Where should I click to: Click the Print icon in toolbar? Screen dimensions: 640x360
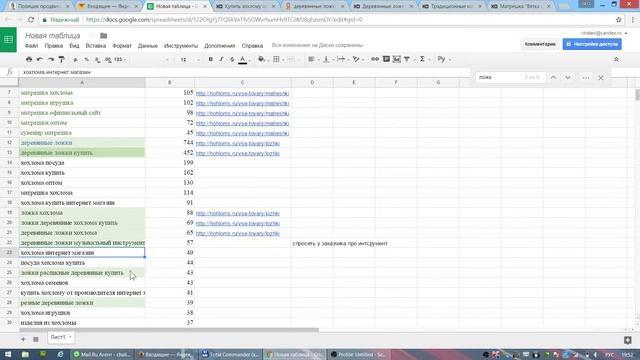point(29,60)
